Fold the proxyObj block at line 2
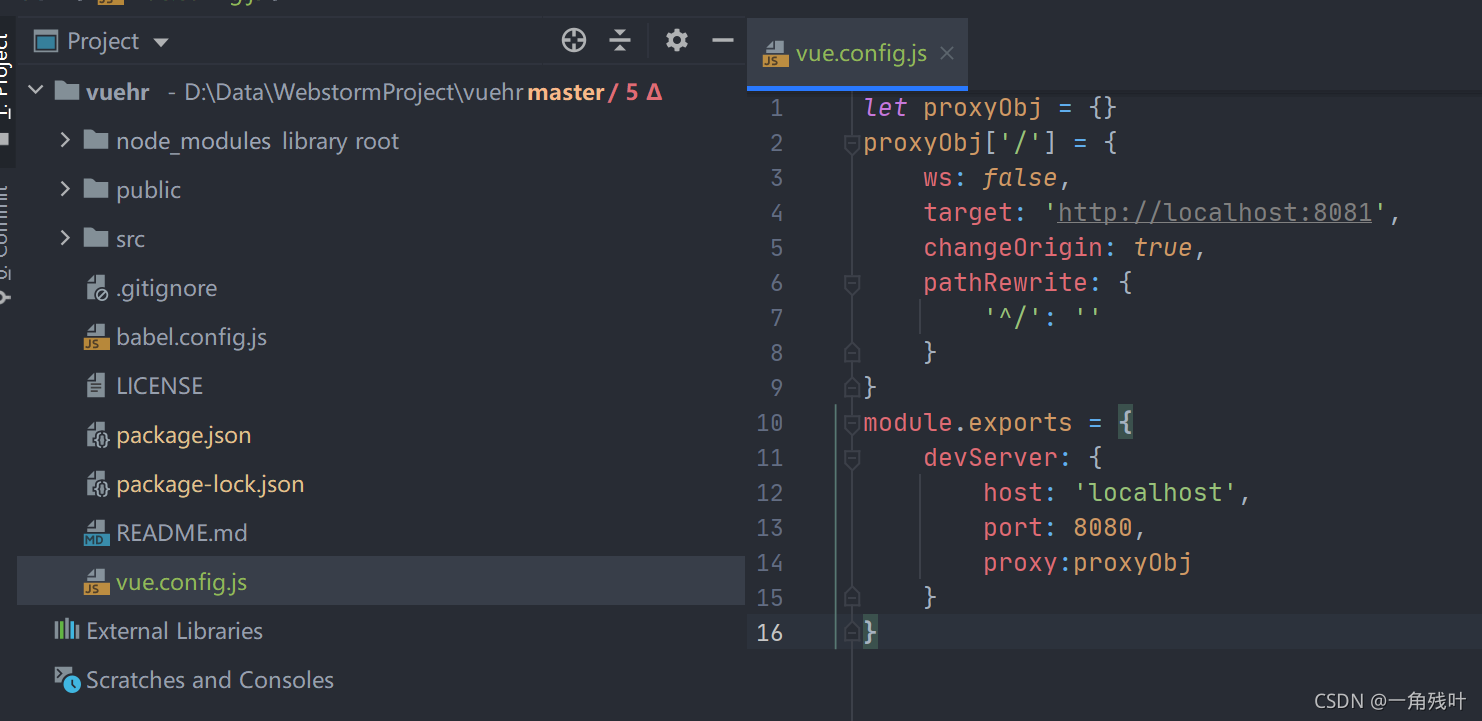 [x=852, y=144]
